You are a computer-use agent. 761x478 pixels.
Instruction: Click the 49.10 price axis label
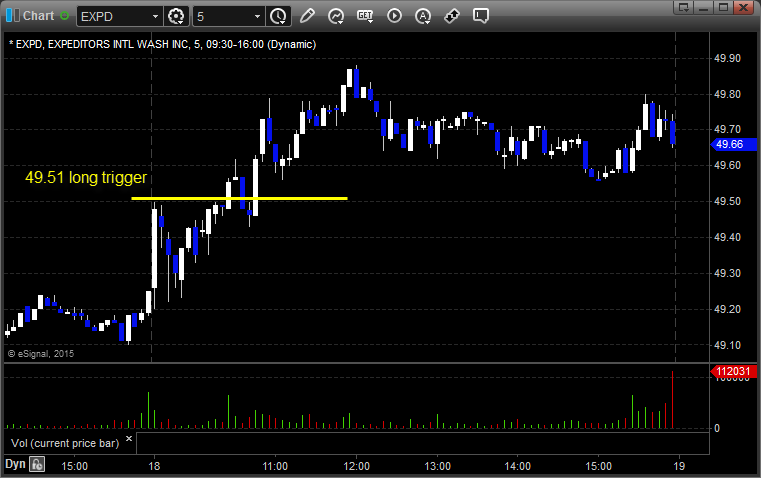(728, 345)
